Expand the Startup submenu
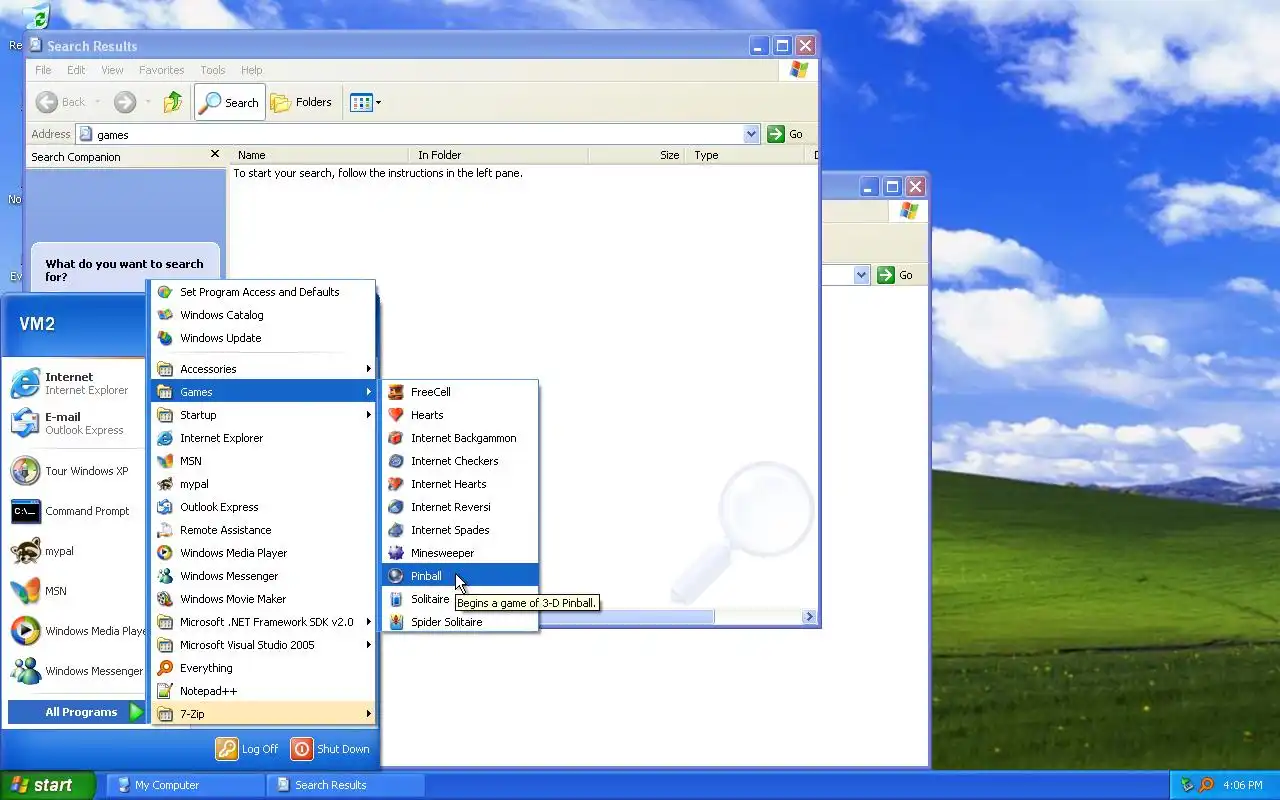 (263, 415)
